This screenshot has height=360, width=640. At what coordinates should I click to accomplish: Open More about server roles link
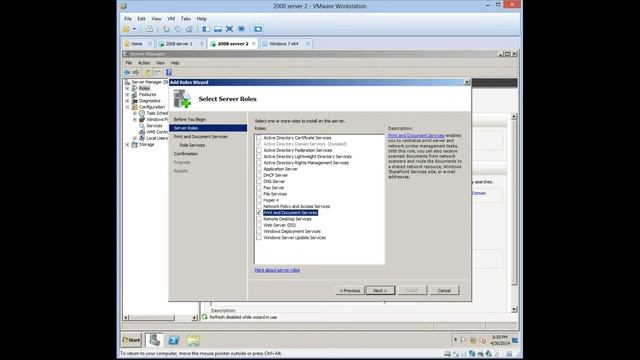tap(277, 270)
